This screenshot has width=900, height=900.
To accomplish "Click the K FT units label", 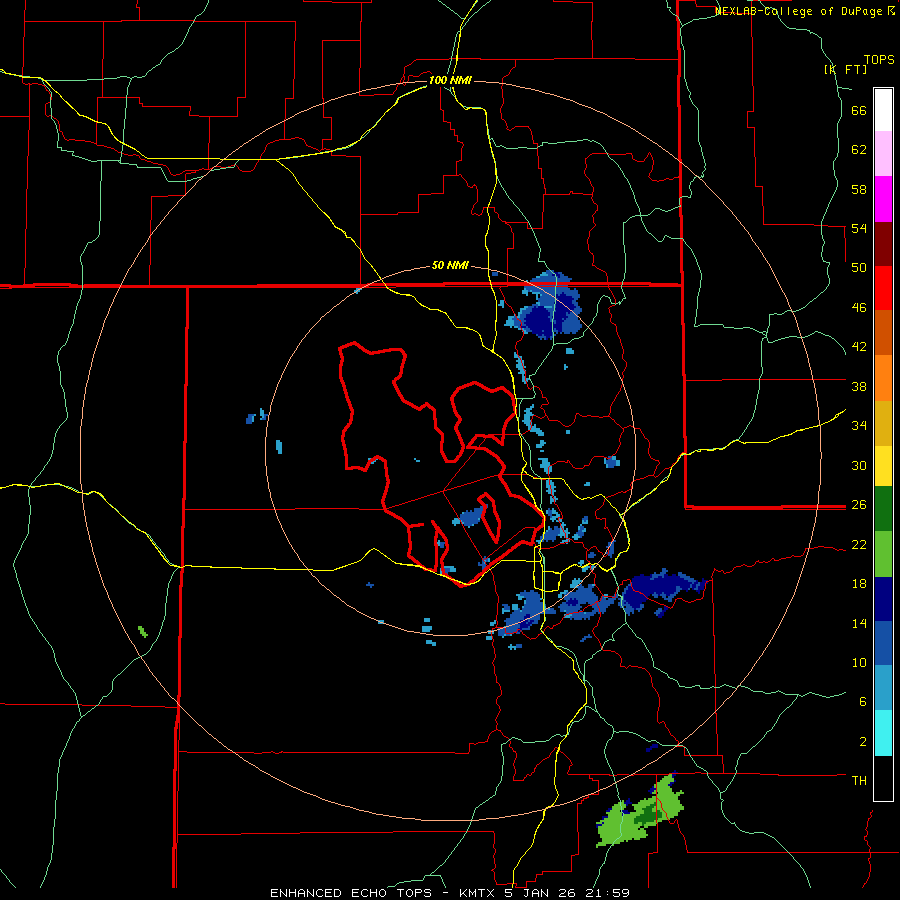I will (x=845, y=69).
